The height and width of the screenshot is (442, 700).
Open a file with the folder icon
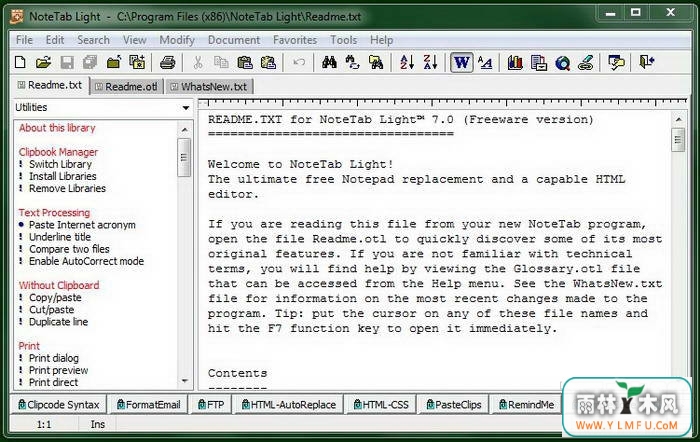(43, 62)
